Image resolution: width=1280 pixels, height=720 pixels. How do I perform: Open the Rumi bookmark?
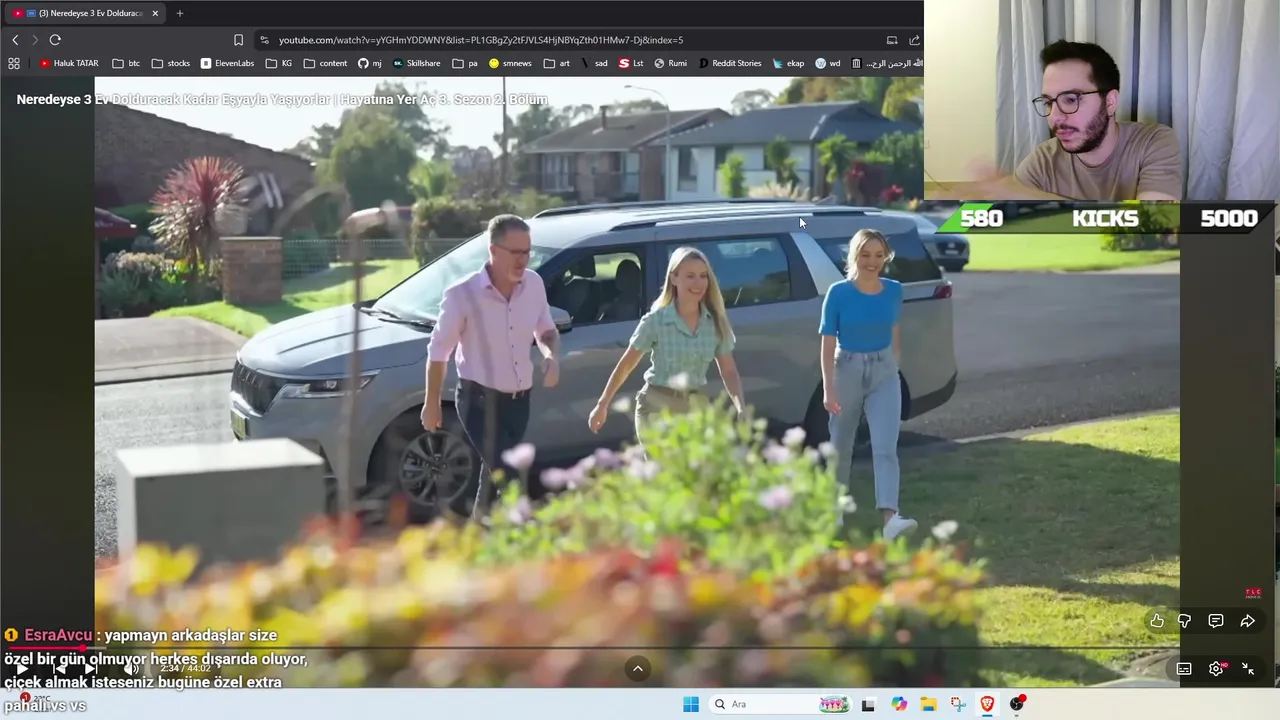[671, 63]
